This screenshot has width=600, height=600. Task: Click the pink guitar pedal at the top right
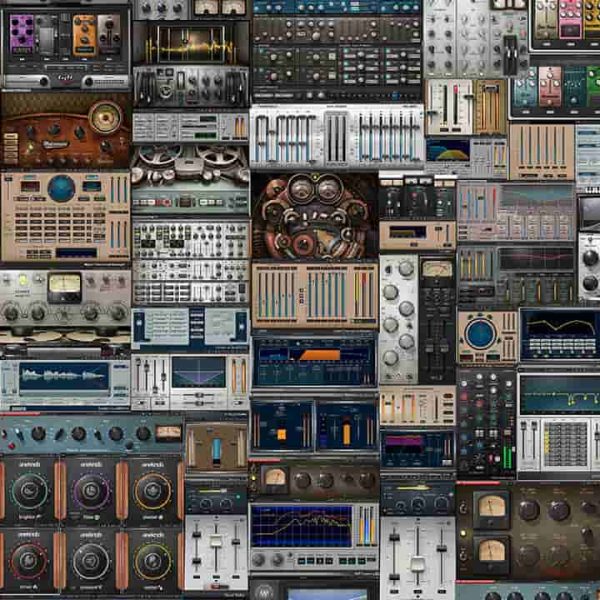click(x=570, y=19)
